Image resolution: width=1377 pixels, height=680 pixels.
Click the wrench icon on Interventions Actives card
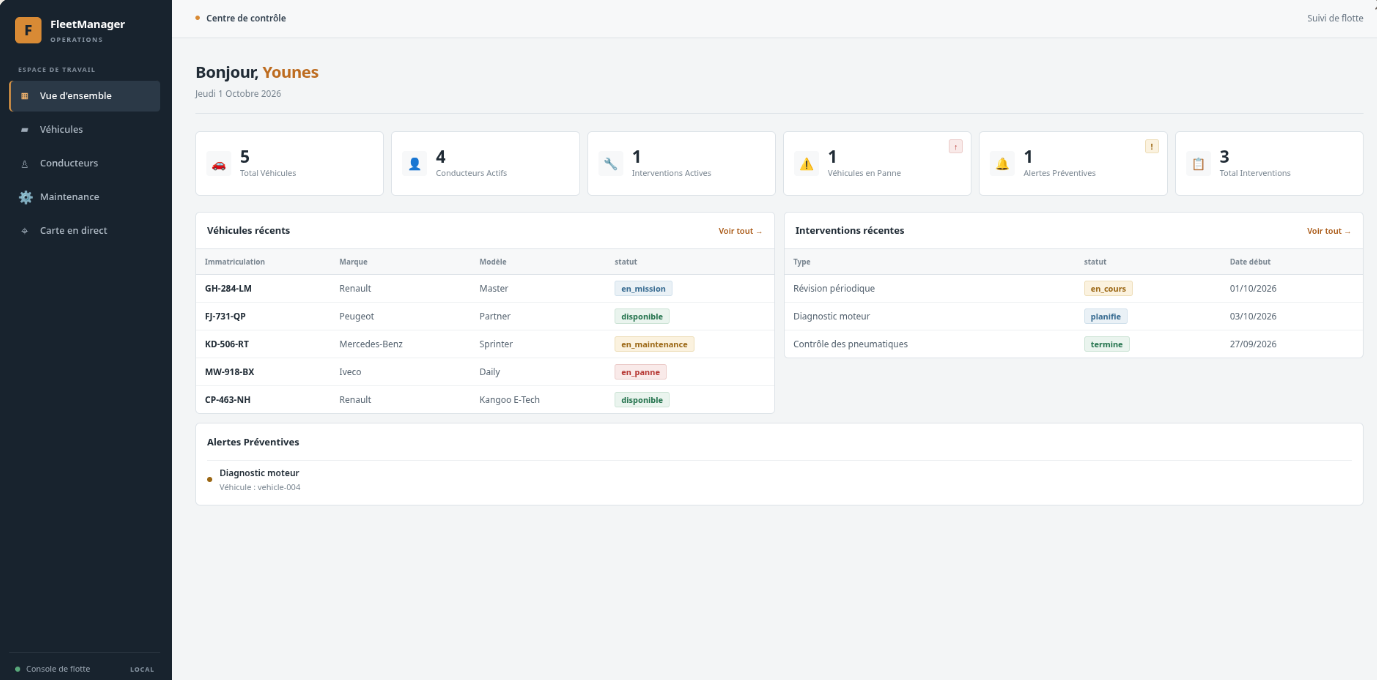click(x=611, y=164)
